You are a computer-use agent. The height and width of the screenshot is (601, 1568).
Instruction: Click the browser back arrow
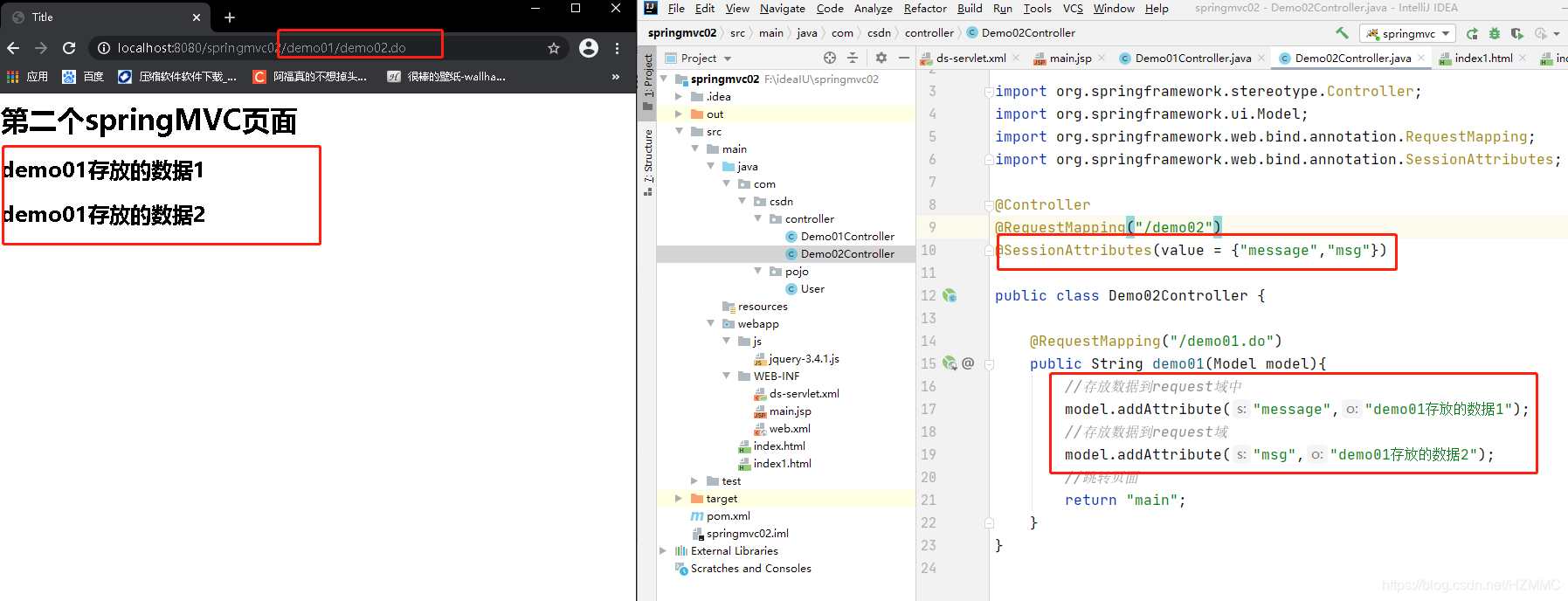click(x=13, y=48)
